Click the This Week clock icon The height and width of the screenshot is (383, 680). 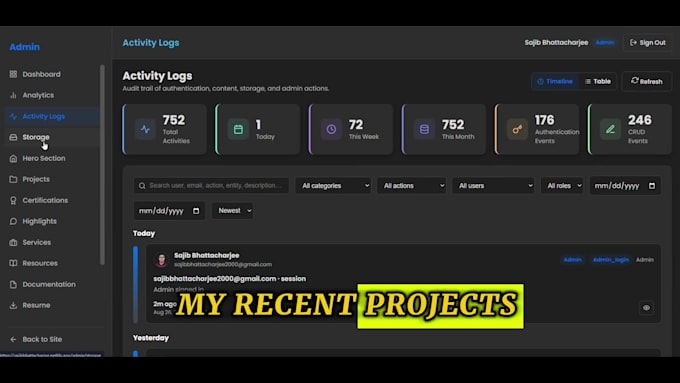[x=331, y=129]
